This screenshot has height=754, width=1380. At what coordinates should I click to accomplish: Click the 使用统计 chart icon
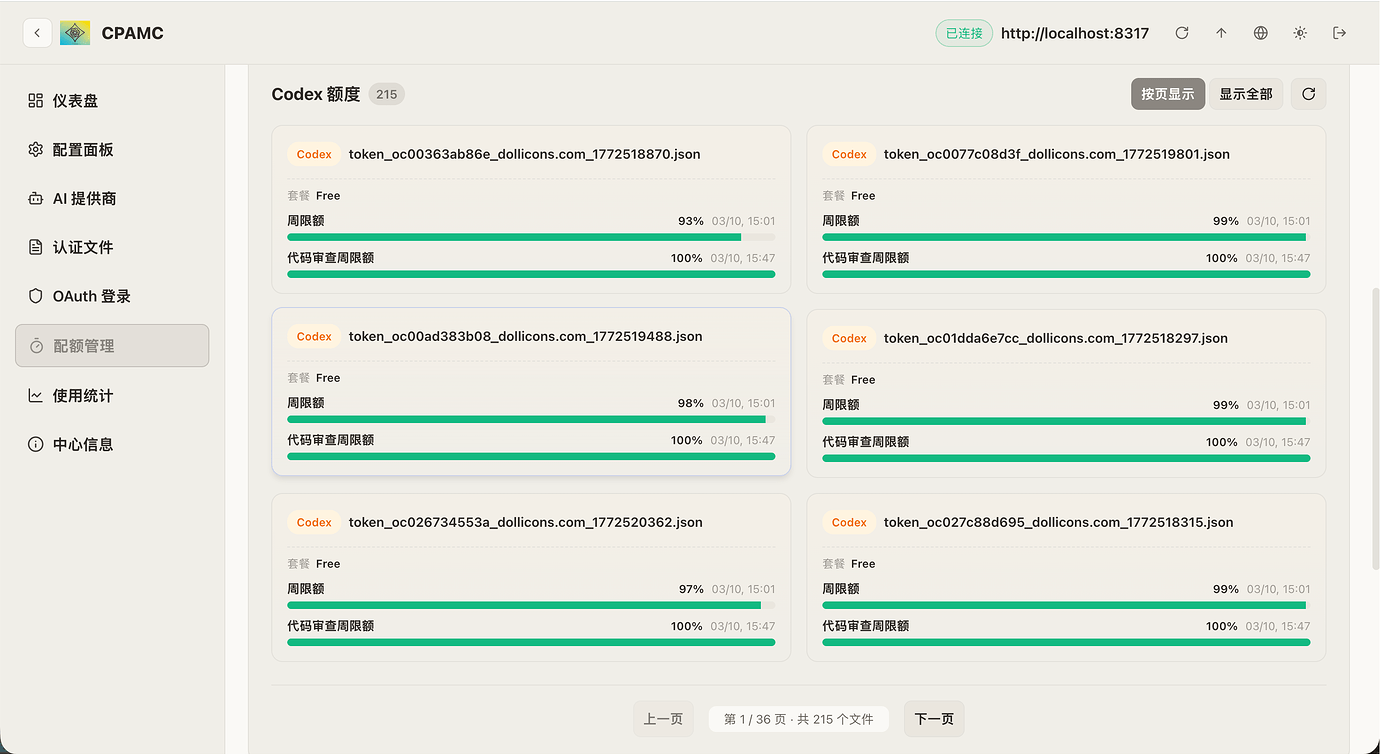click(x=36, y=395)
